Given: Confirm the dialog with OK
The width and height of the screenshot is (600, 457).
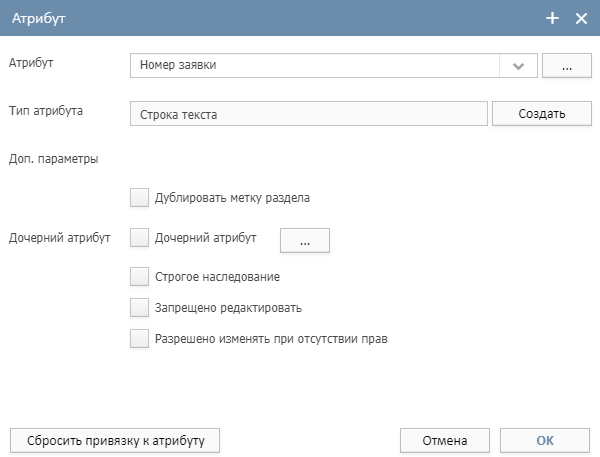Looking at the screenshot, I should click(x=545, y=441).
